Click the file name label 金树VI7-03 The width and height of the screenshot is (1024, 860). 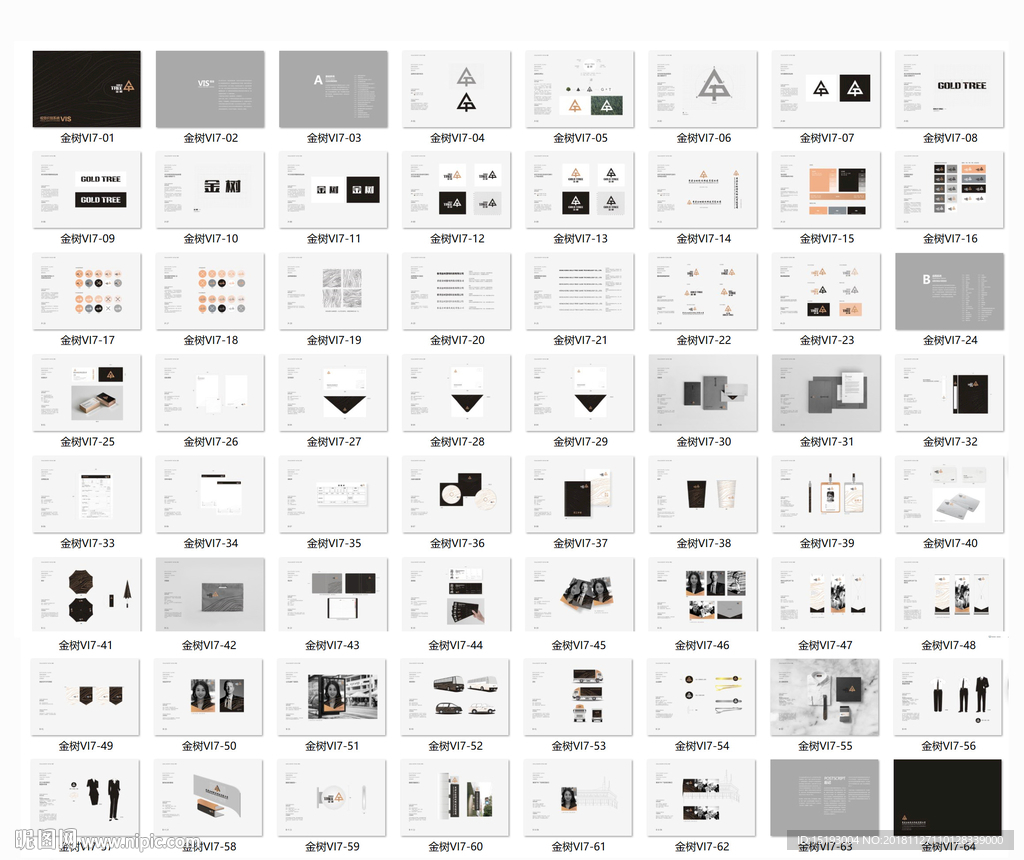click(333, 138)
